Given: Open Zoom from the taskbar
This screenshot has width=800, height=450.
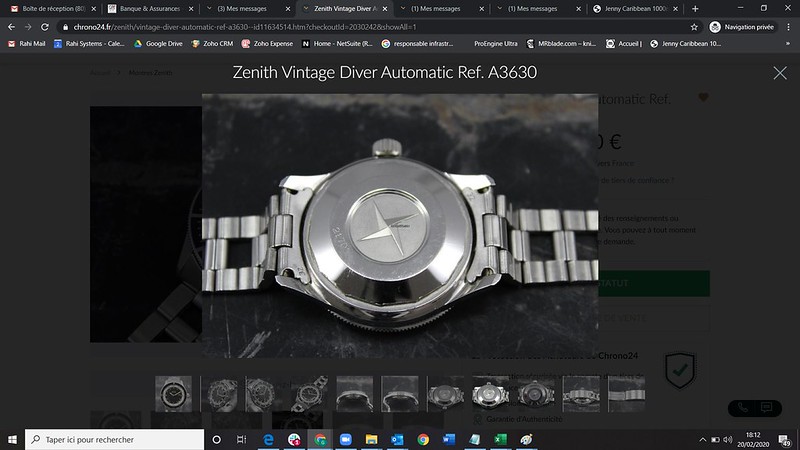Looking at the screenshot, I should tap(345, 439).
